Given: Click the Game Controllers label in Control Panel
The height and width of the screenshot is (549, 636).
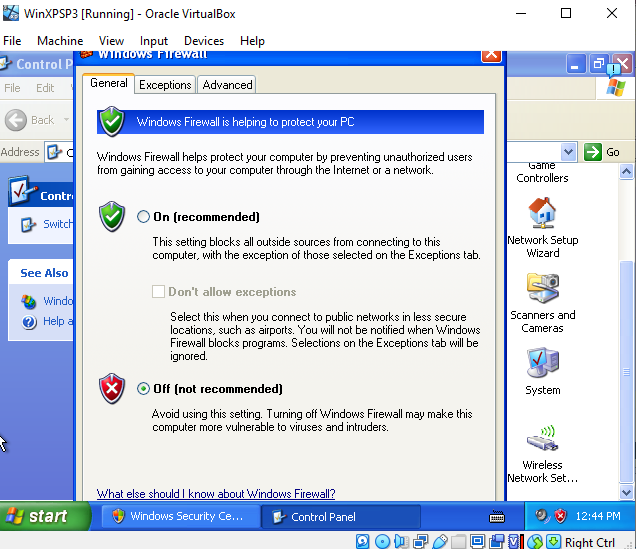Looking at the screenshot, I should [542, 172].
